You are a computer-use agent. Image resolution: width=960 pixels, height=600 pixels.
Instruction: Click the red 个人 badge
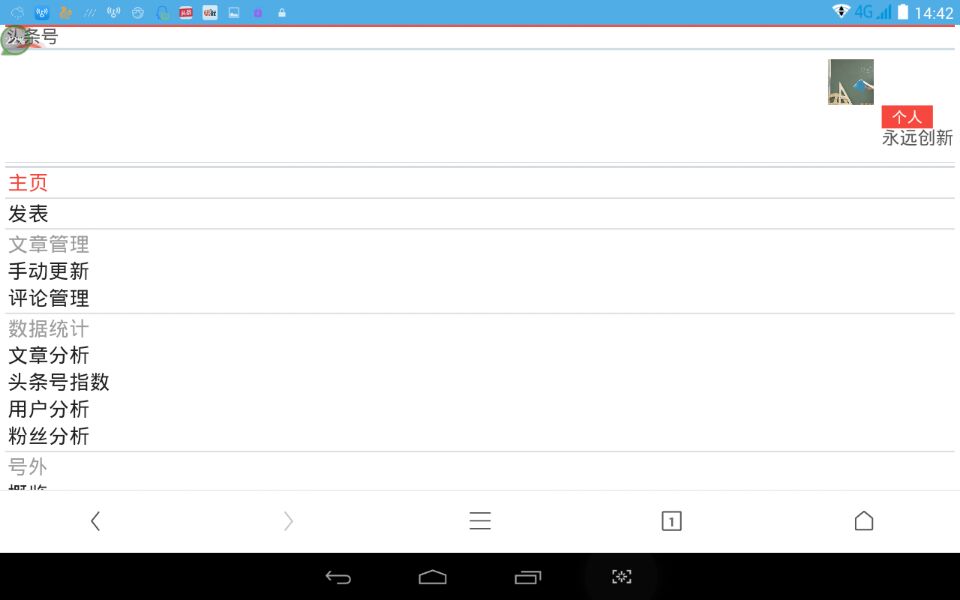[x=907, y=116]
